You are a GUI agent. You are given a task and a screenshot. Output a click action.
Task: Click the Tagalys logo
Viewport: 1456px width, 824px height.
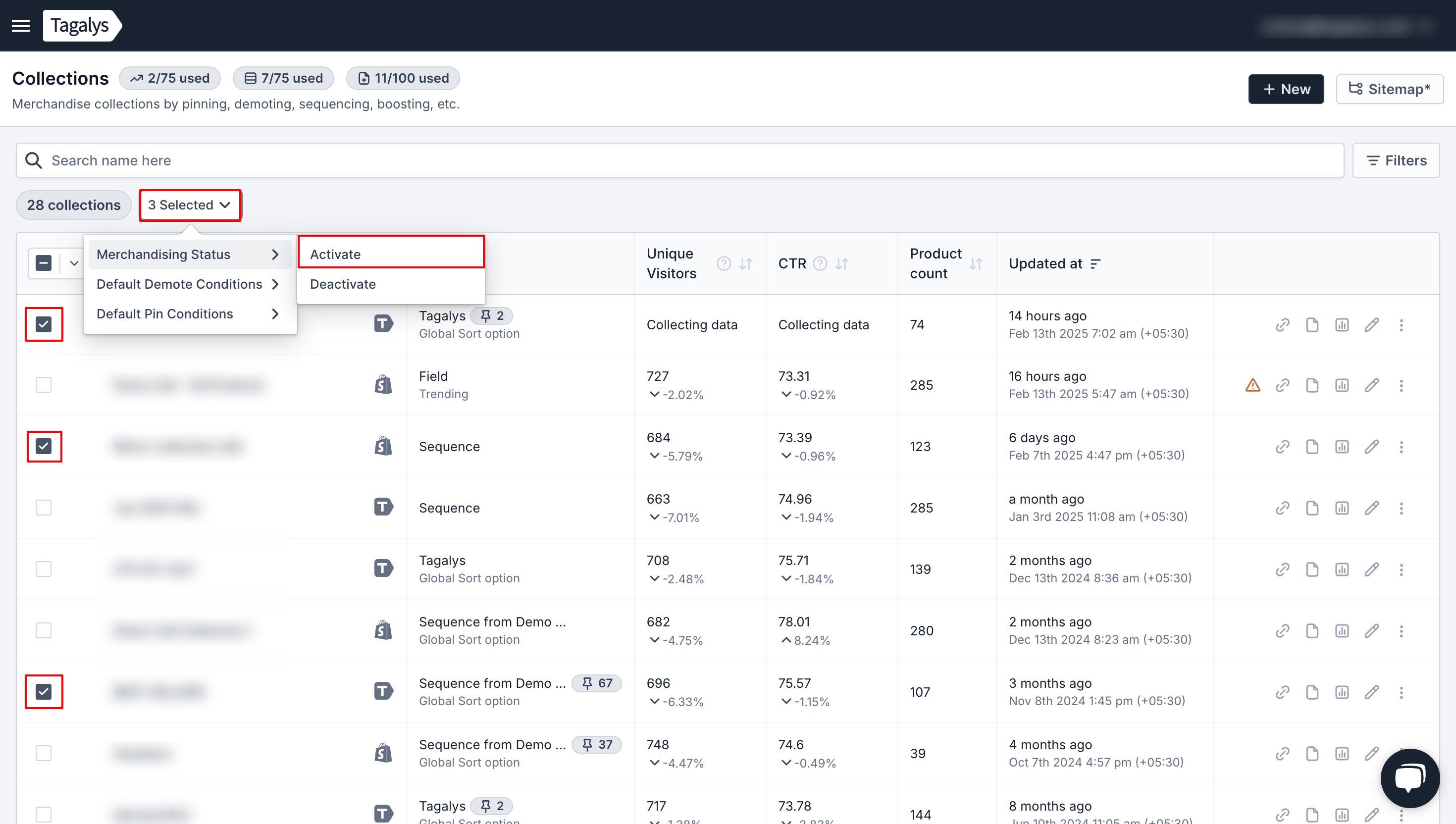pyautogui.click(x=82, y=25)
